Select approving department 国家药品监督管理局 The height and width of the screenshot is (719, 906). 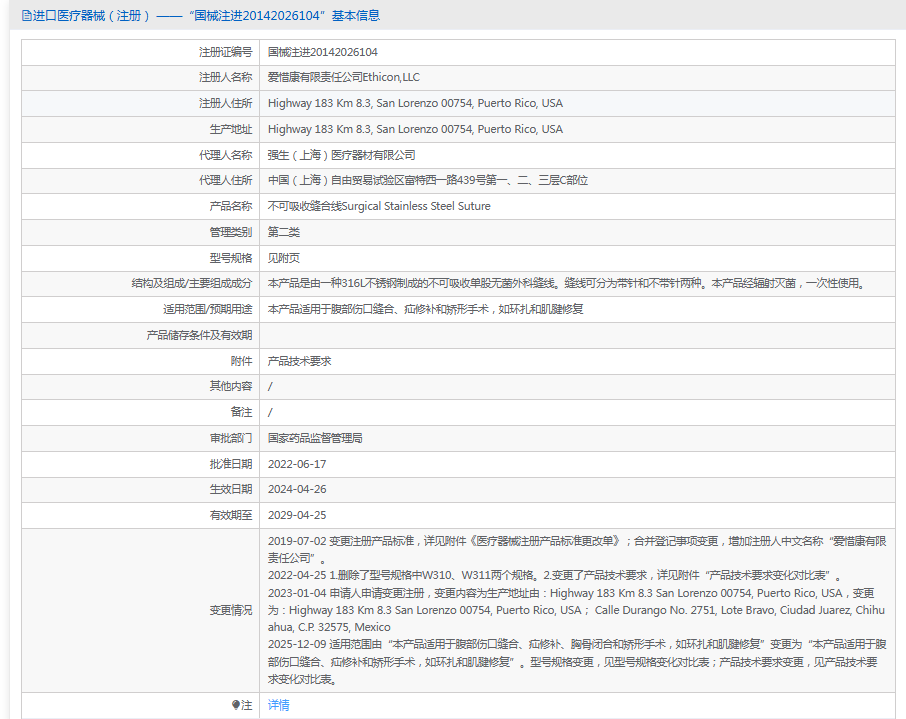(315, 438)
